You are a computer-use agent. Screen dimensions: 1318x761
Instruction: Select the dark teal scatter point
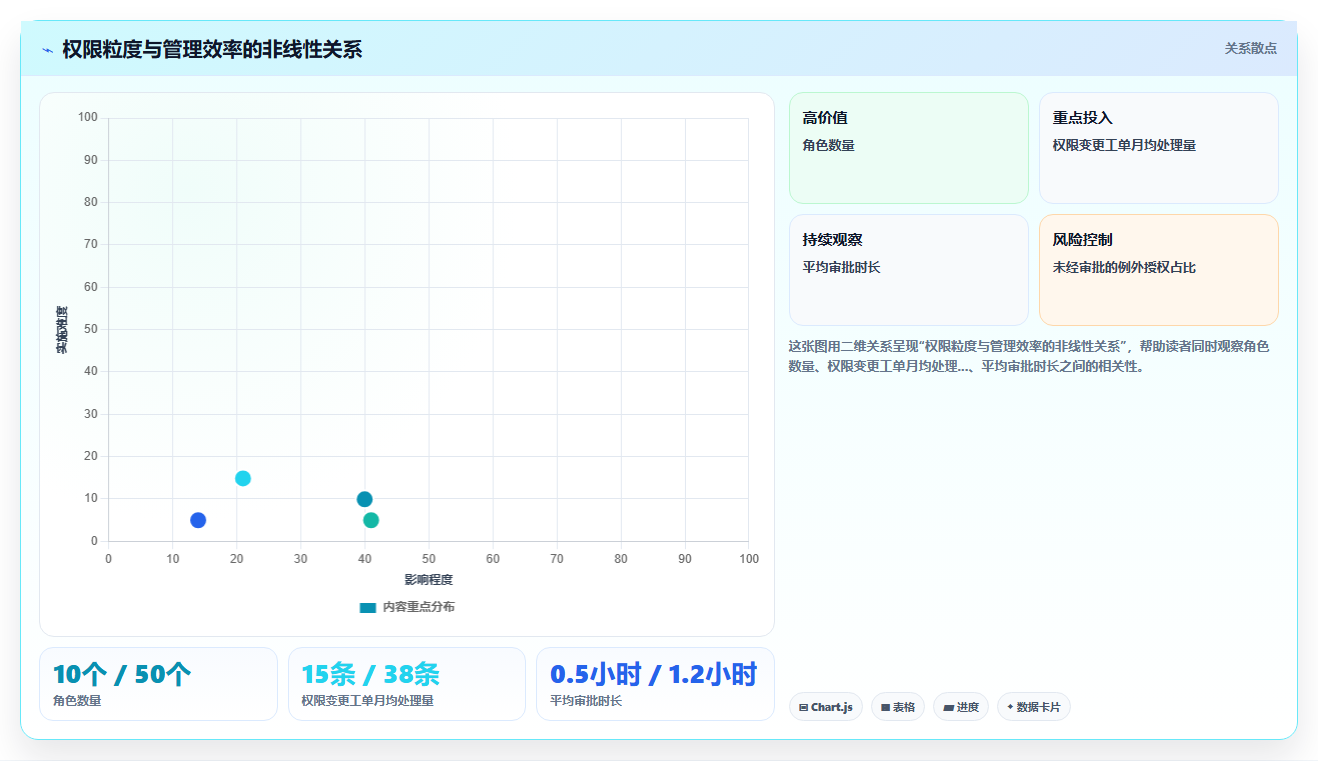pos(364,499)
